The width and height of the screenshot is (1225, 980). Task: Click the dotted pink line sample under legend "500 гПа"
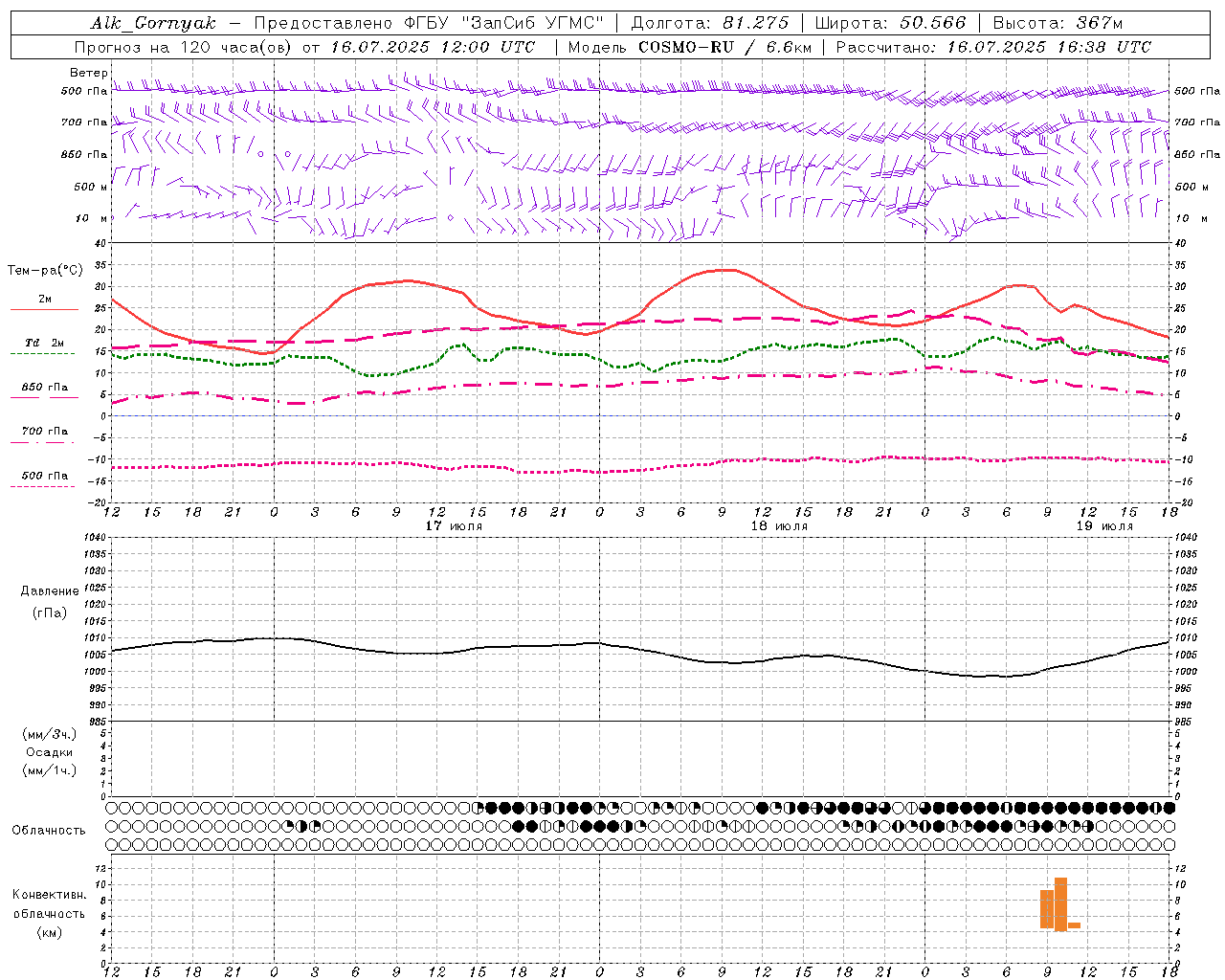[42, 487]
